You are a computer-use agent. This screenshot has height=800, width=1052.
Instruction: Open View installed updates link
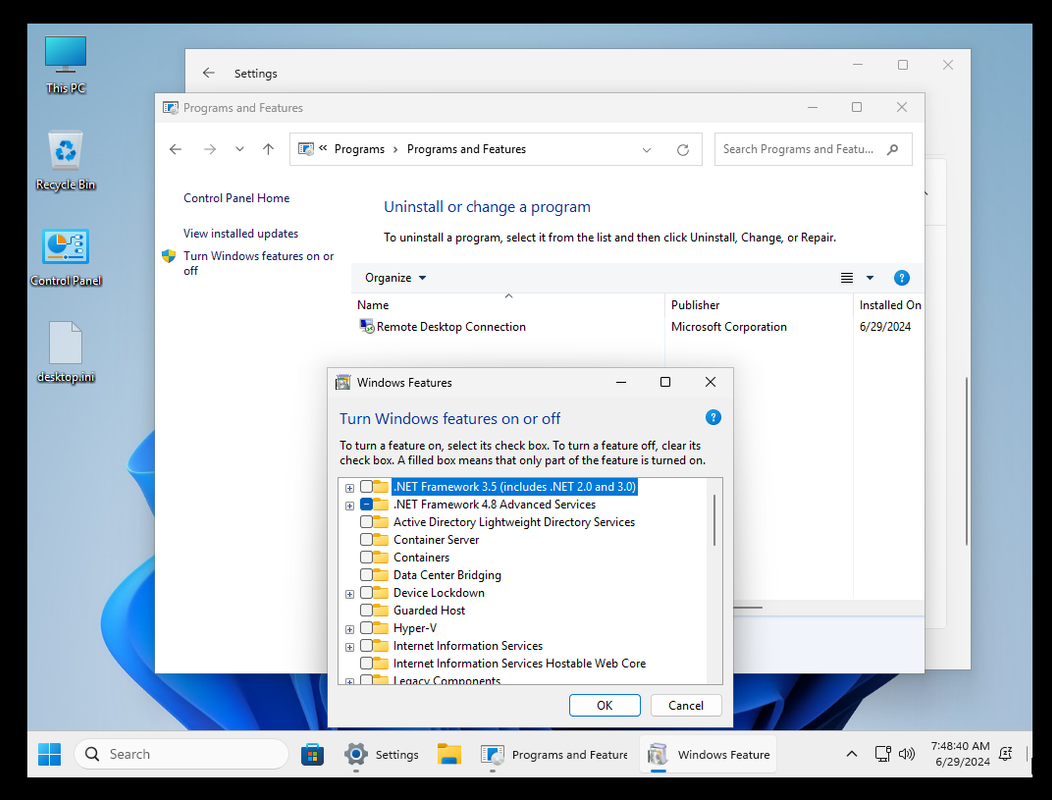tap(241, 234)
